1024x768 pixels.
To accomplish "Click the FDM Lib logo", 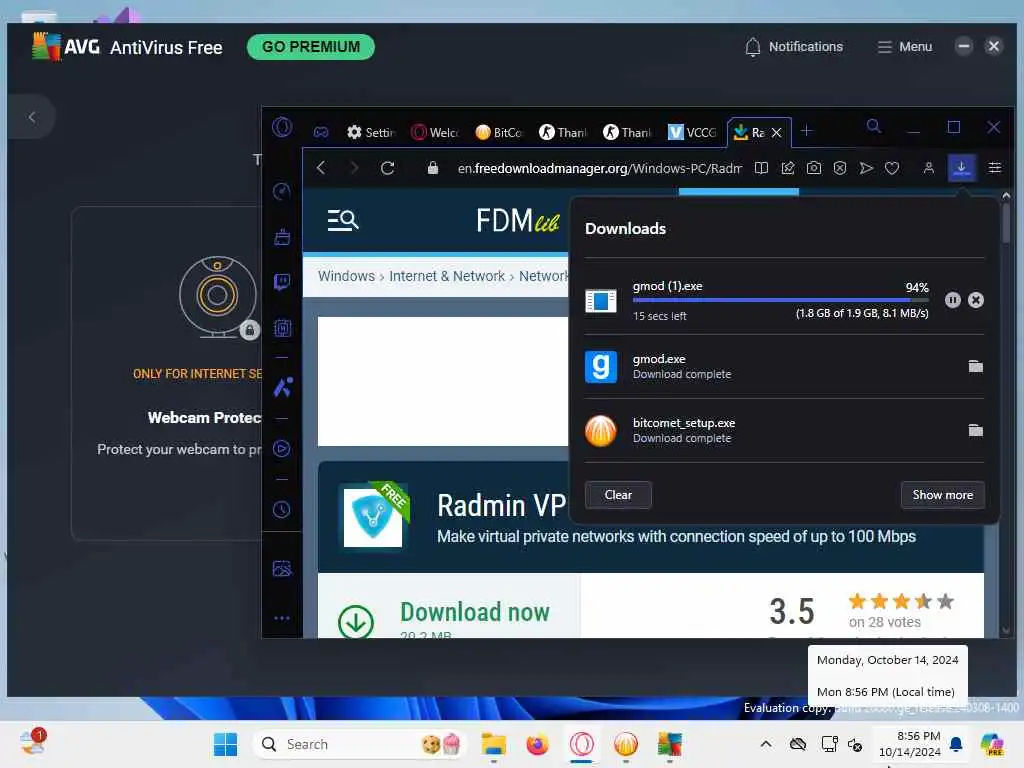I will (518, 221).
